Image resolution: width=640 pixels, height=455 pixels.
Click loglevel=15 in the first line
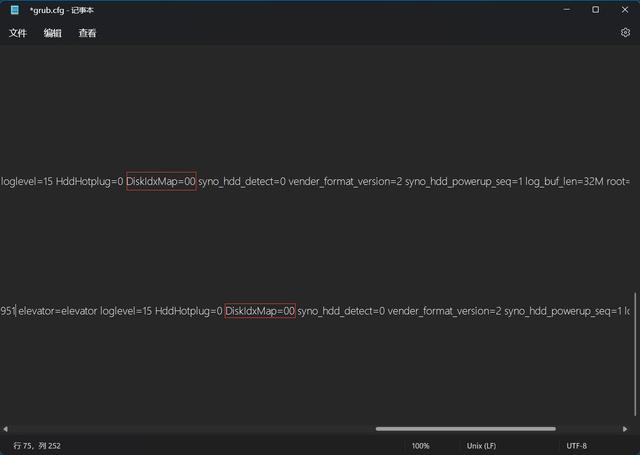pyautogui.click(x=27, y=181)
